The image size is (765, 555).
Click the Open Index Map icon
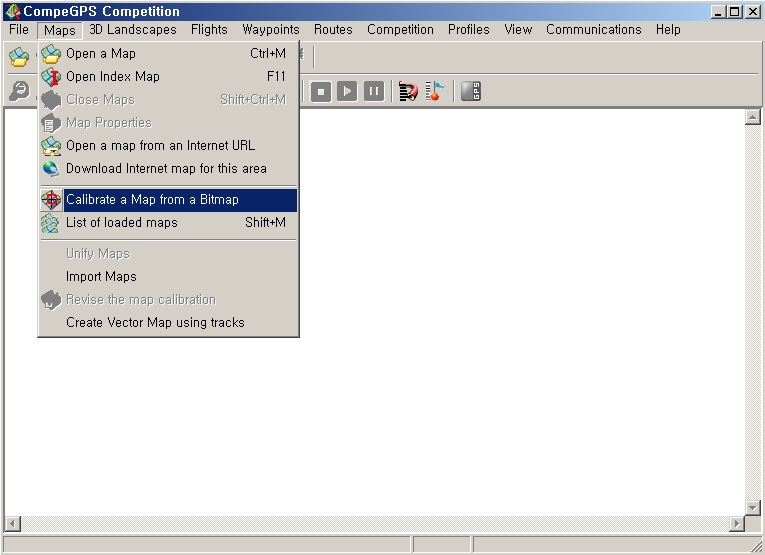click(51, 77)
